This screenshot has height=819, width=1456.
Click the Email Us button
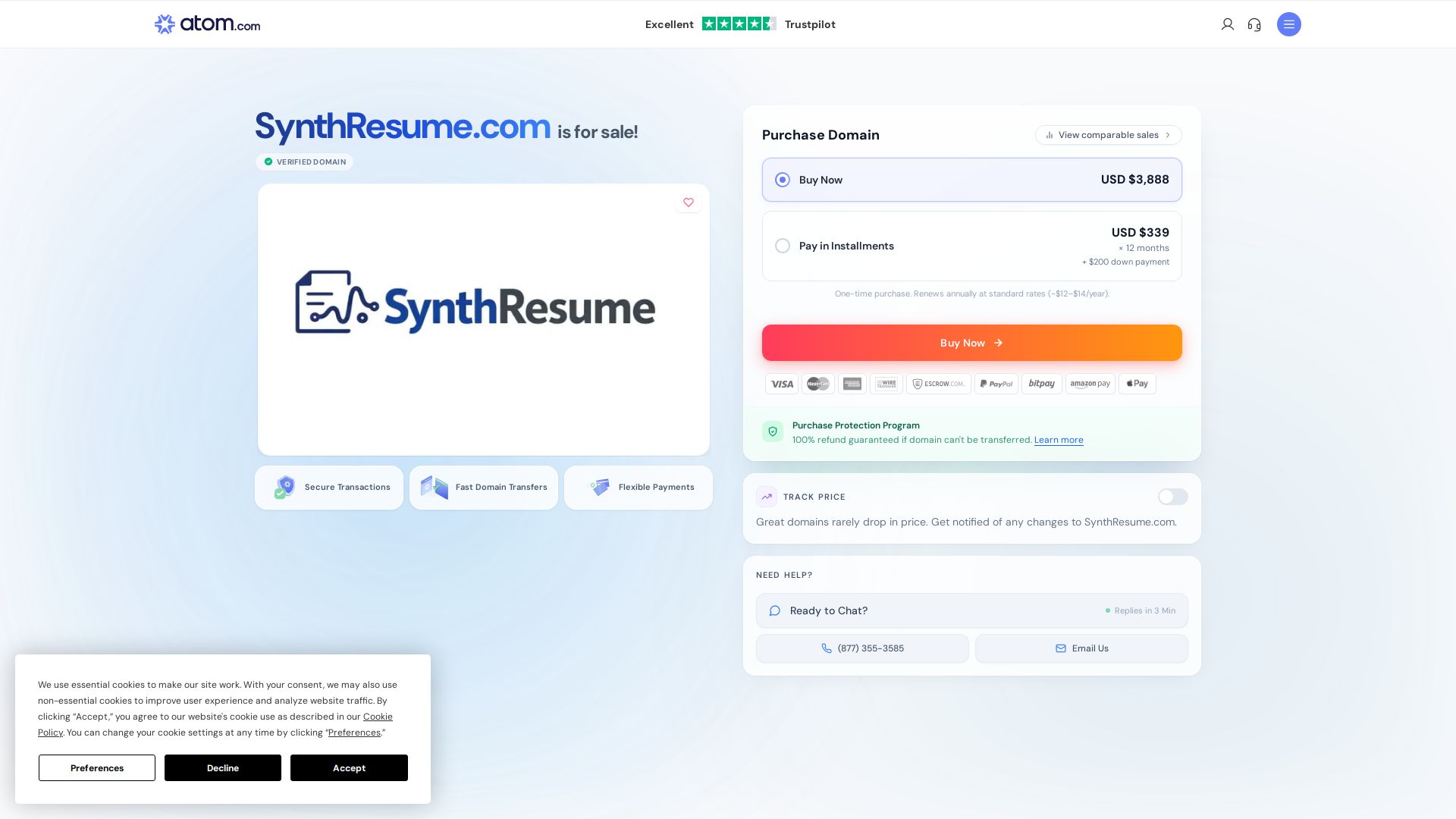[x=1081, y=648]
